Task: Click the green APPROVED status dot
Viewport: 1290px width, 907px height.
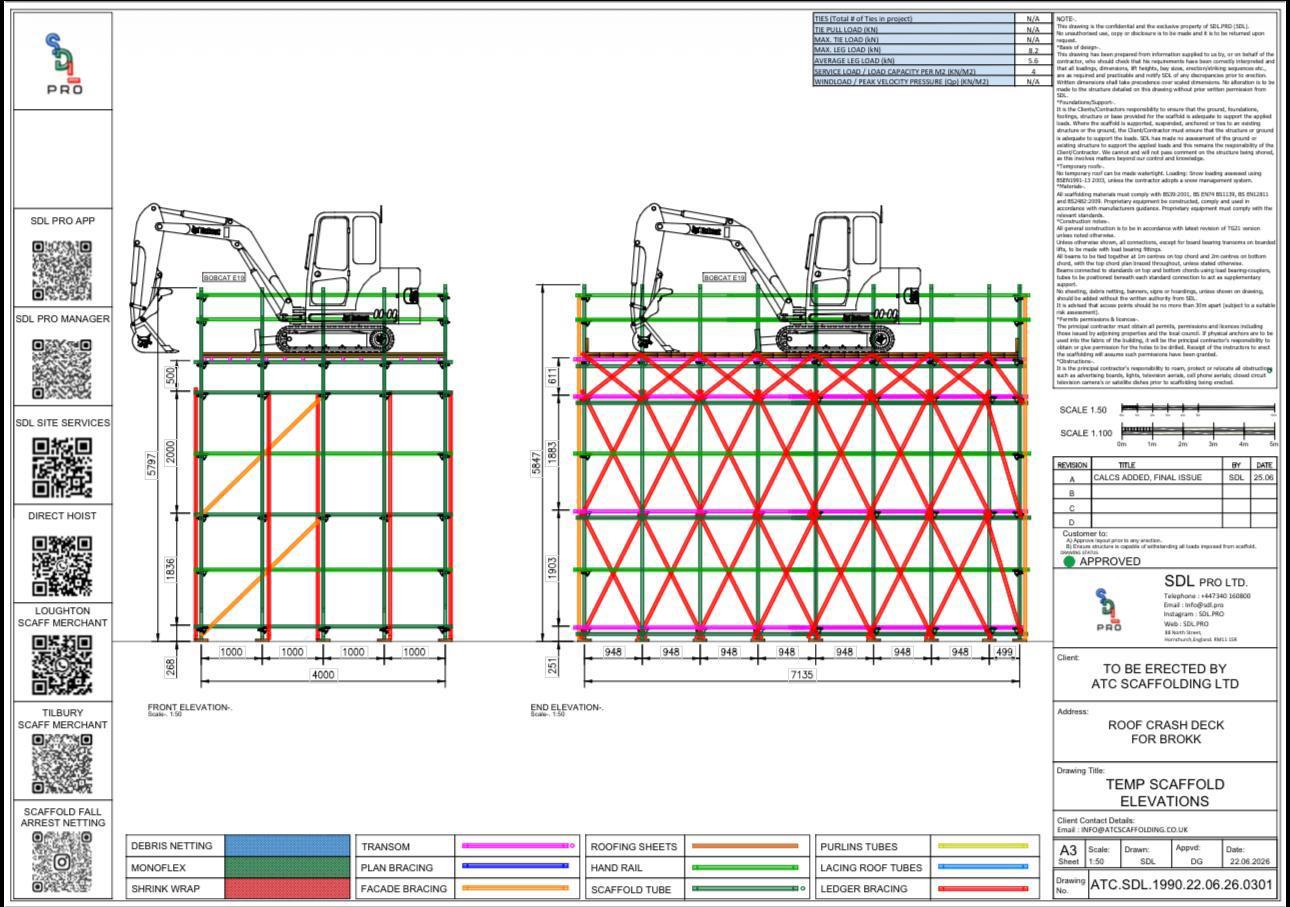Action: (1069, 562)
